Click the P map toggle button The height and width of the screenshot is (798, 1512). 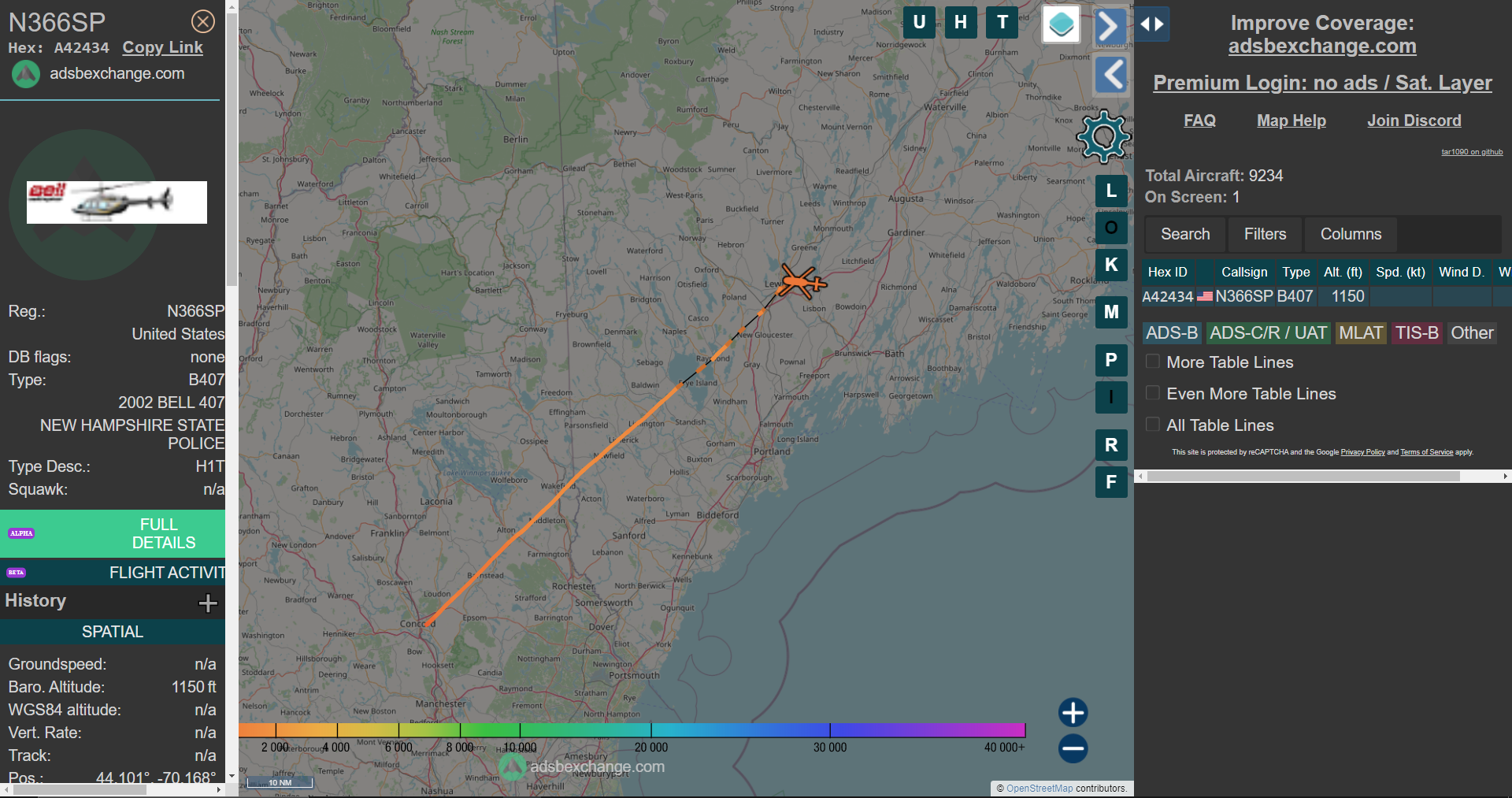point(1111,360)
